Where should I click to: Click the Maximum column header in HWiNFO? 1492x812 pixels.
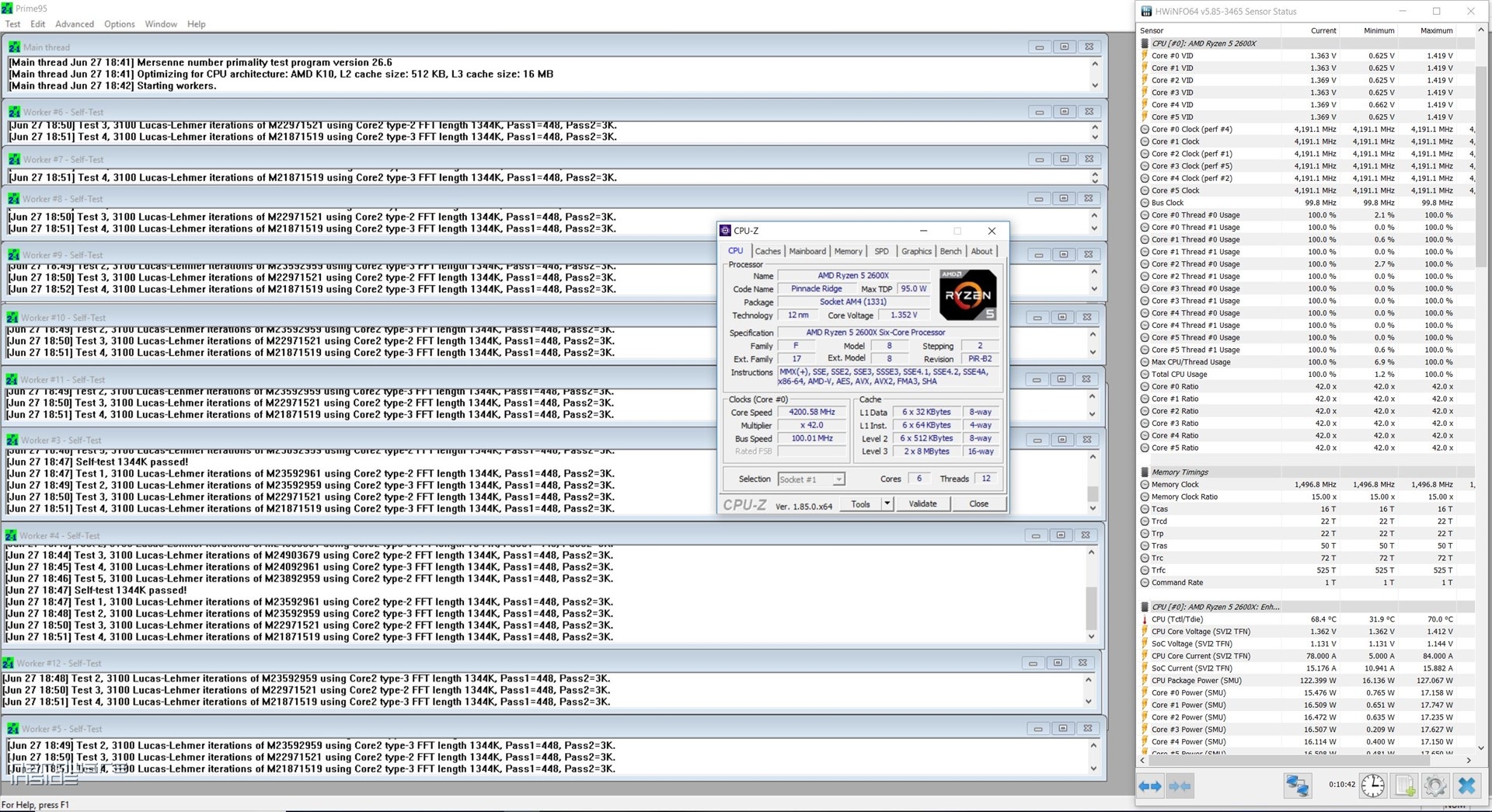[x=1427, y=30]
